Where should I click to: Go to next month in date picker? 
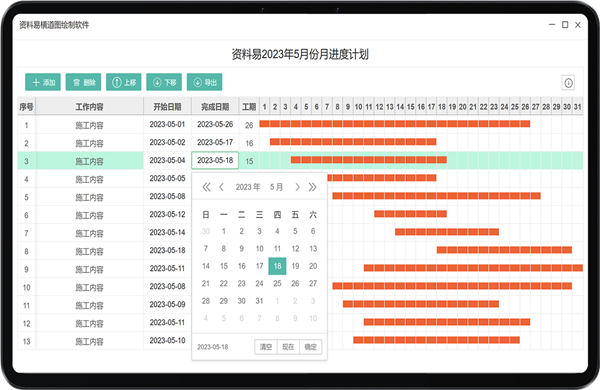(x=297, y=187)
